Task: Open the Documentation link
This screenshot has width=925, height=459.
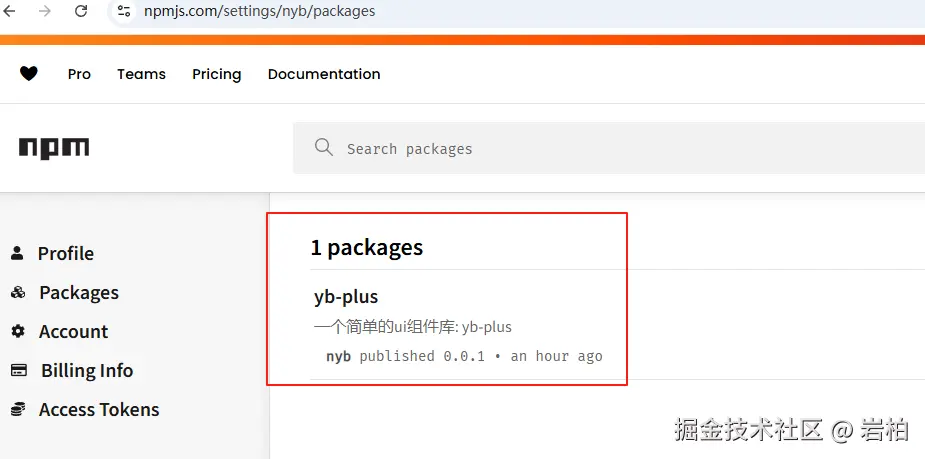Action: click(324, 74)
